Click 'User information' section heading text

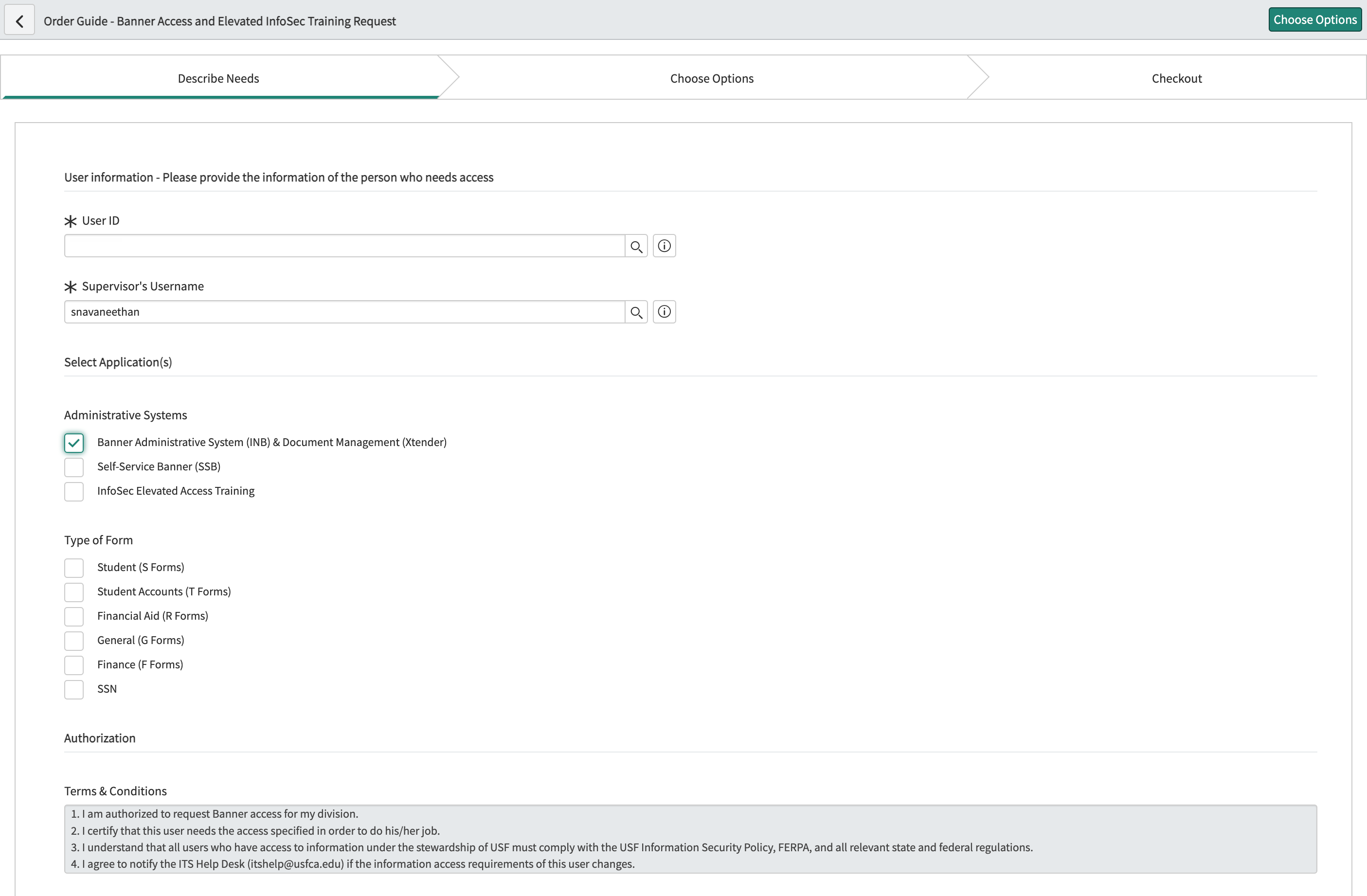point(279,177)
